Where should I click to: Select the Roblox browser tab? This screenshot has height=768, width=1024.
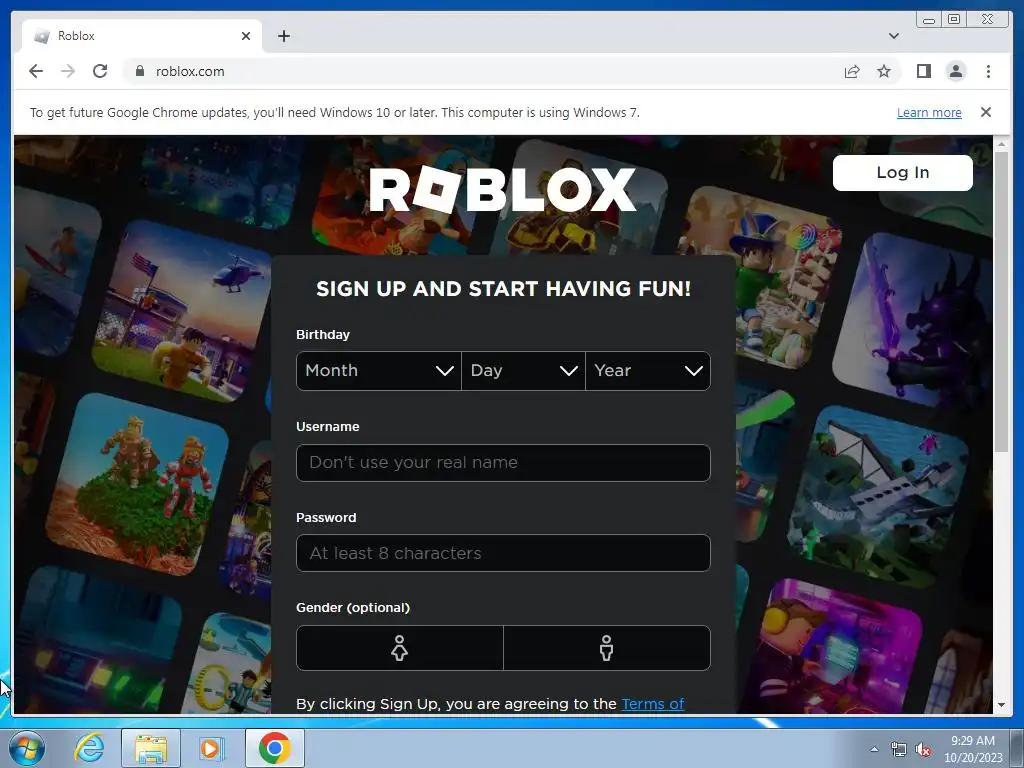142,36
